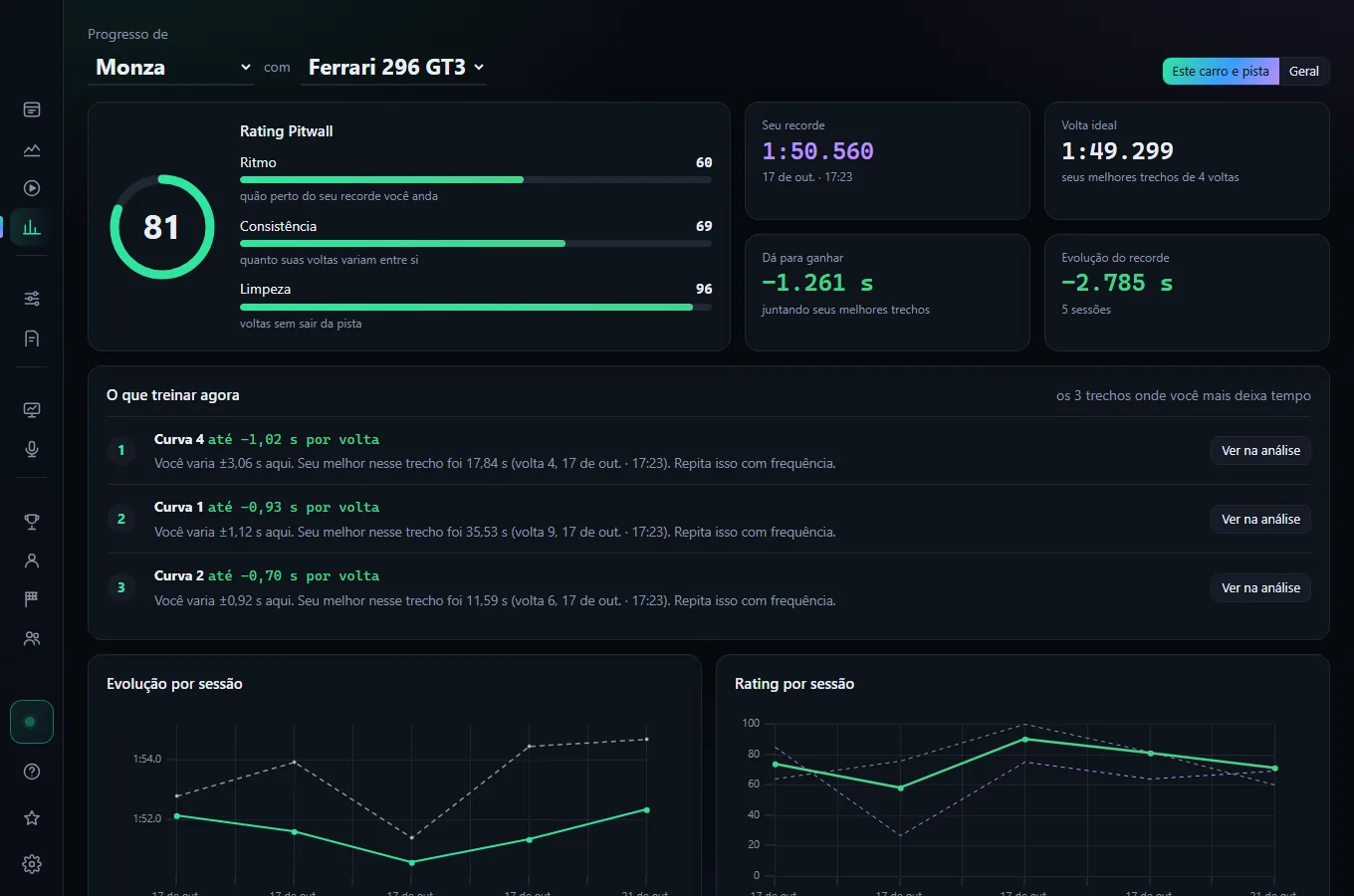The height and width of the screenshot is (896, 1354).
Task: Open the trophy icon in sidebar
Action: (x=32, y=522)
